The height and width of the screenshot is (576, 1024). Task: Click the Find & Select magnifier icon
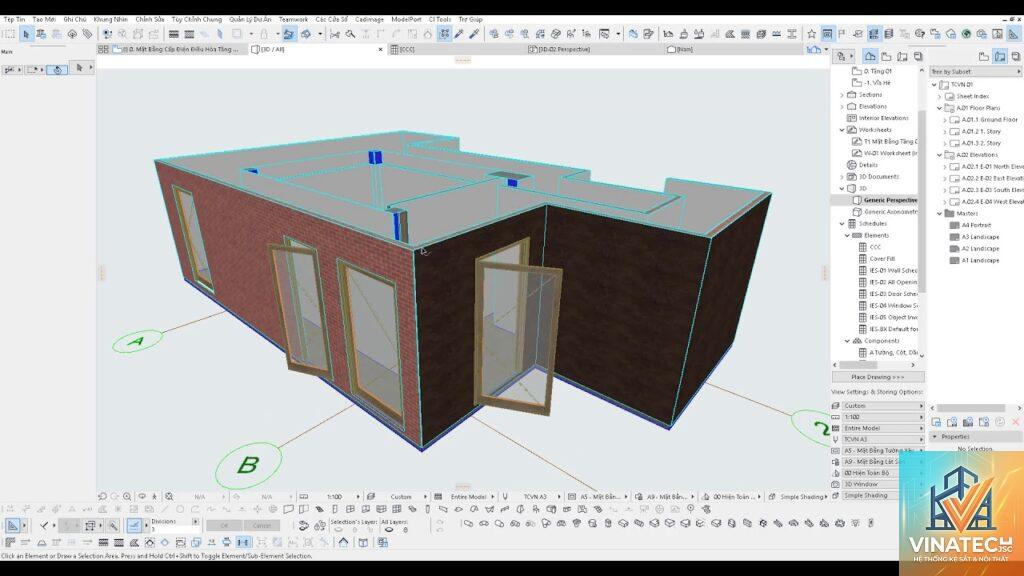(x=351, y=34)
